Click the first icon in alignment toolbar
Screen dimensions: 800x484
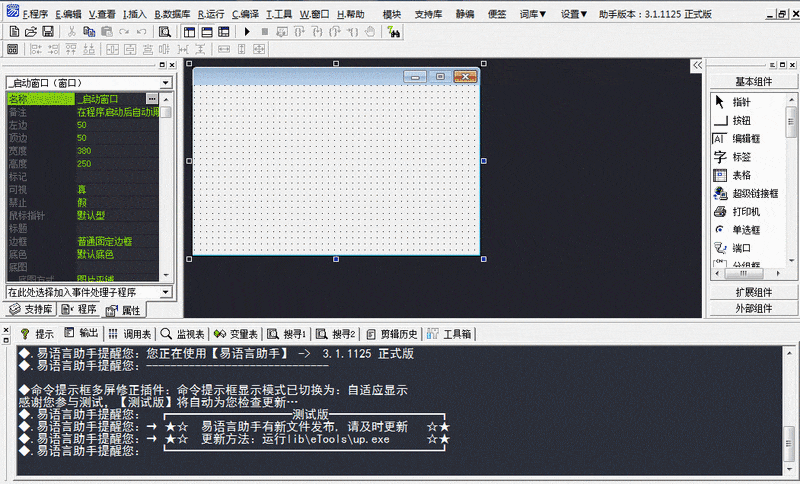coord(13,49)
